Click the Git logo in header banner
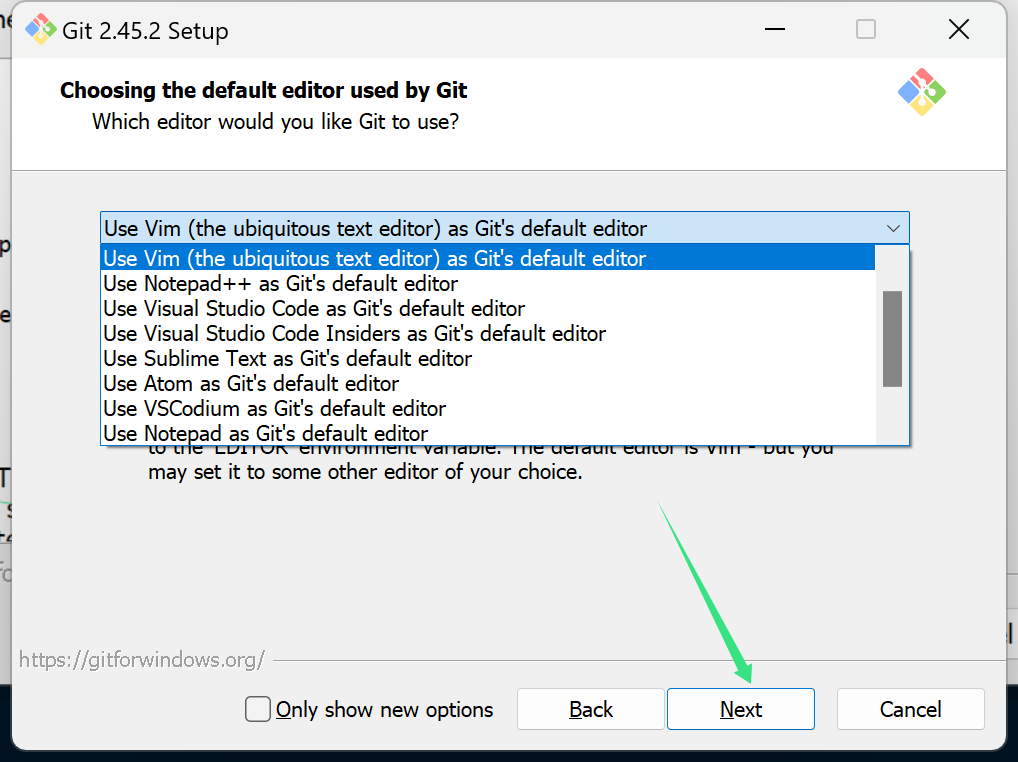 (x=921, y=92)
